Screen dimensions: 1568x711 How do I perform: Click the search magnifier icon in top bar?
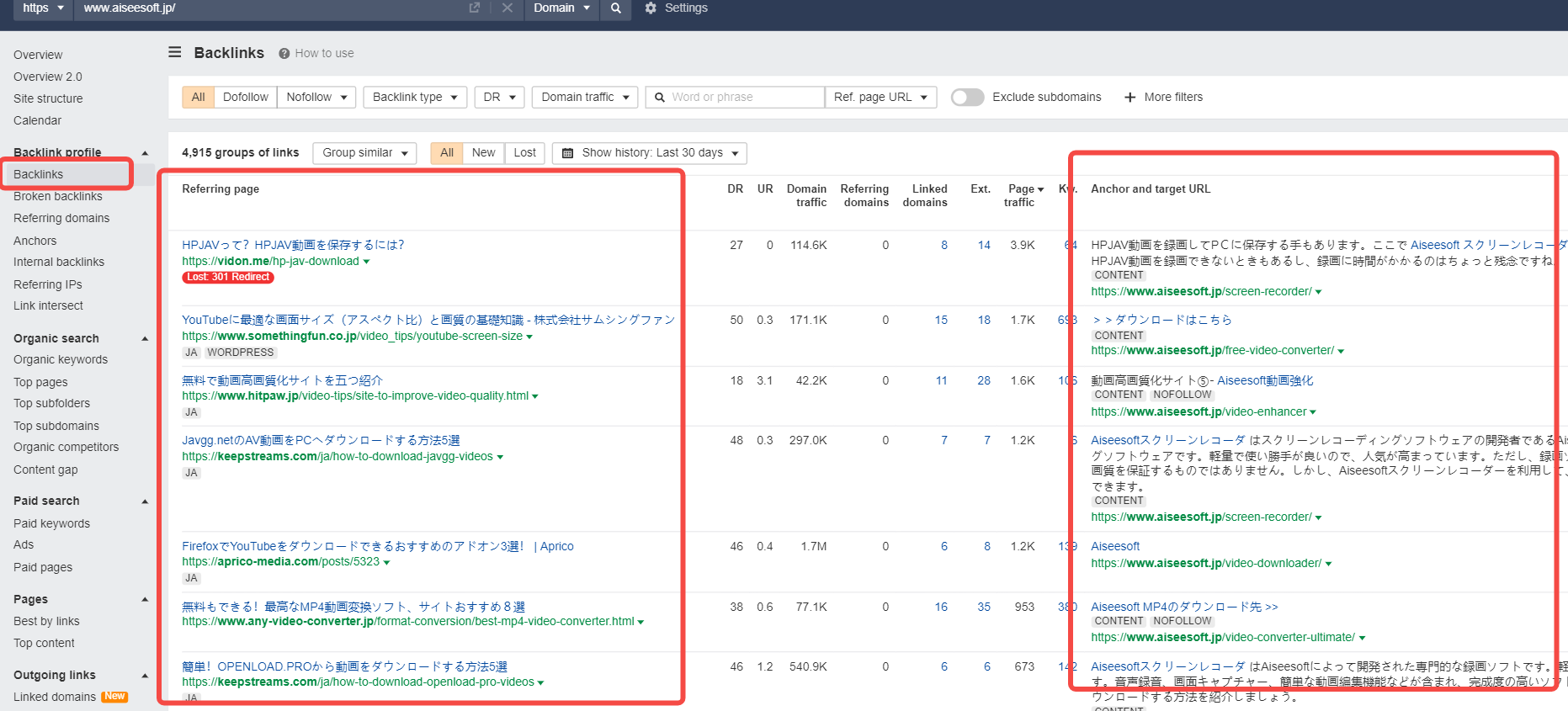tap(616, 8)
